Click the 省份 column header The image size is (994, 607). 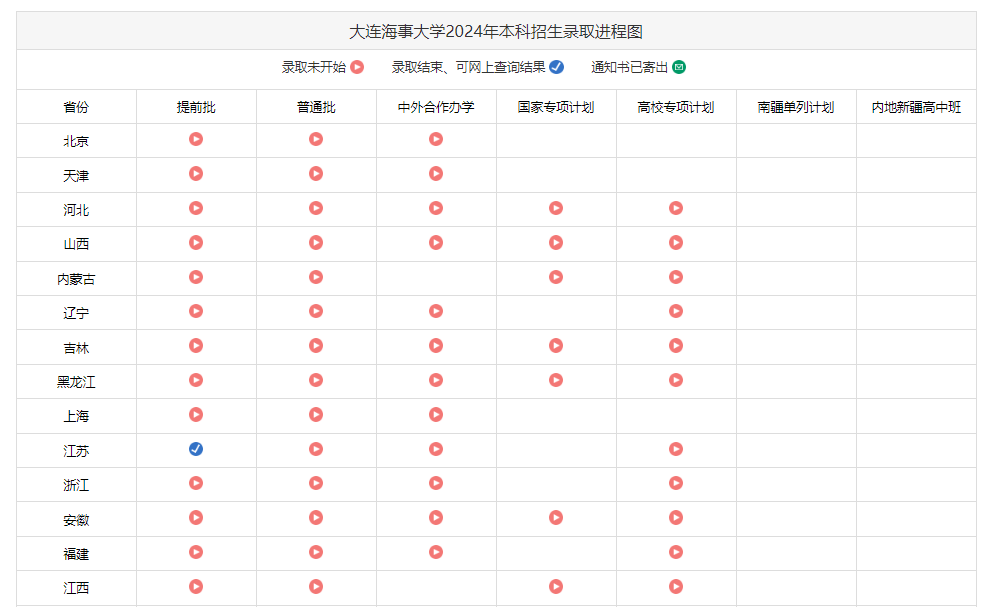tap(76, 107)
